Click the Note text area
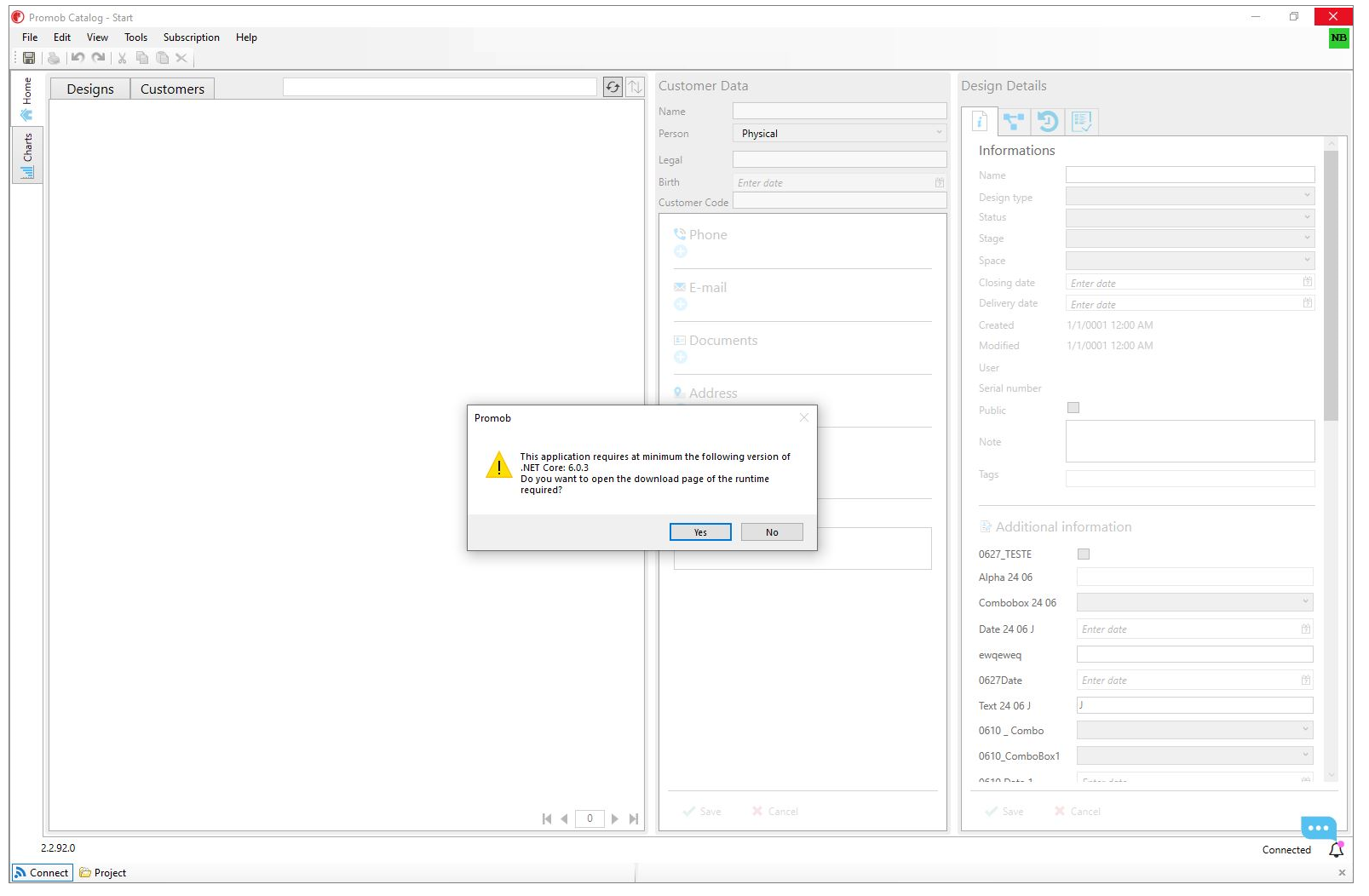 click(1190, 441)
